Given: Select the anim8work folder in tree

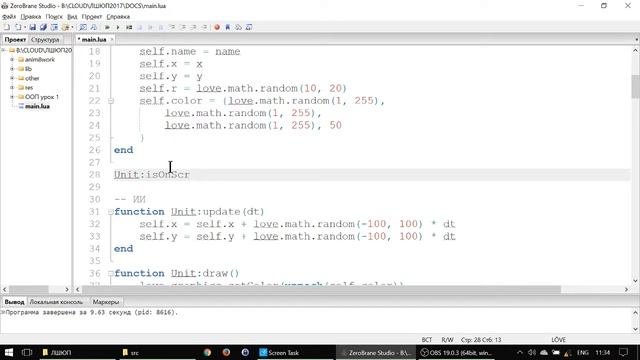Looking at the screenshot, I should pos(40,60).
